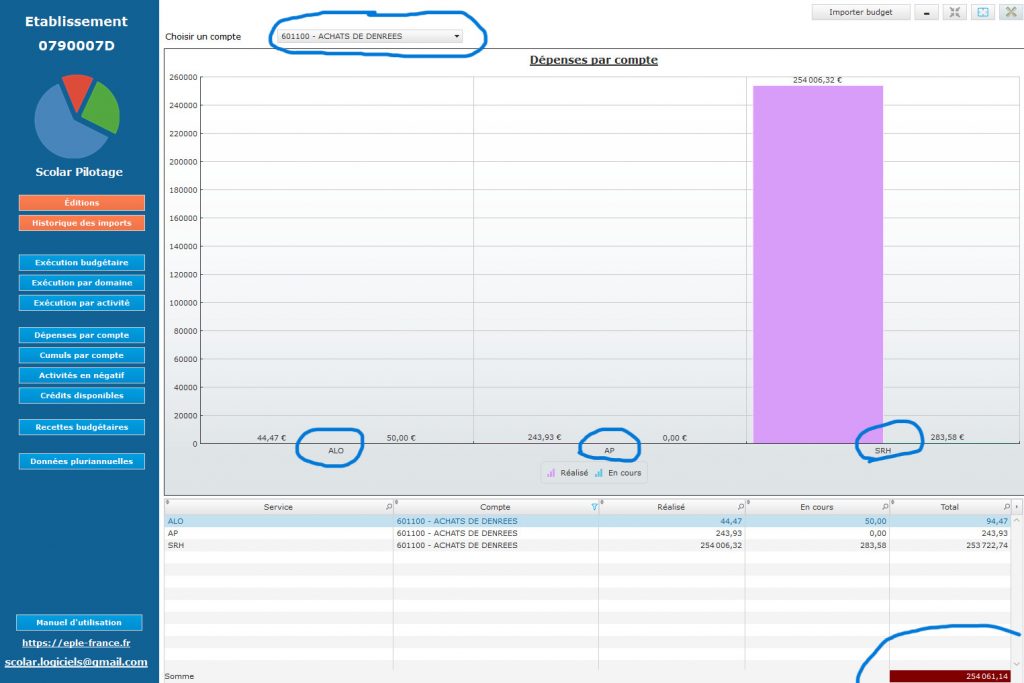Click the Scolar Pilotage pie chart logo
Screen dimensions: 1024x683
(77, 116)
